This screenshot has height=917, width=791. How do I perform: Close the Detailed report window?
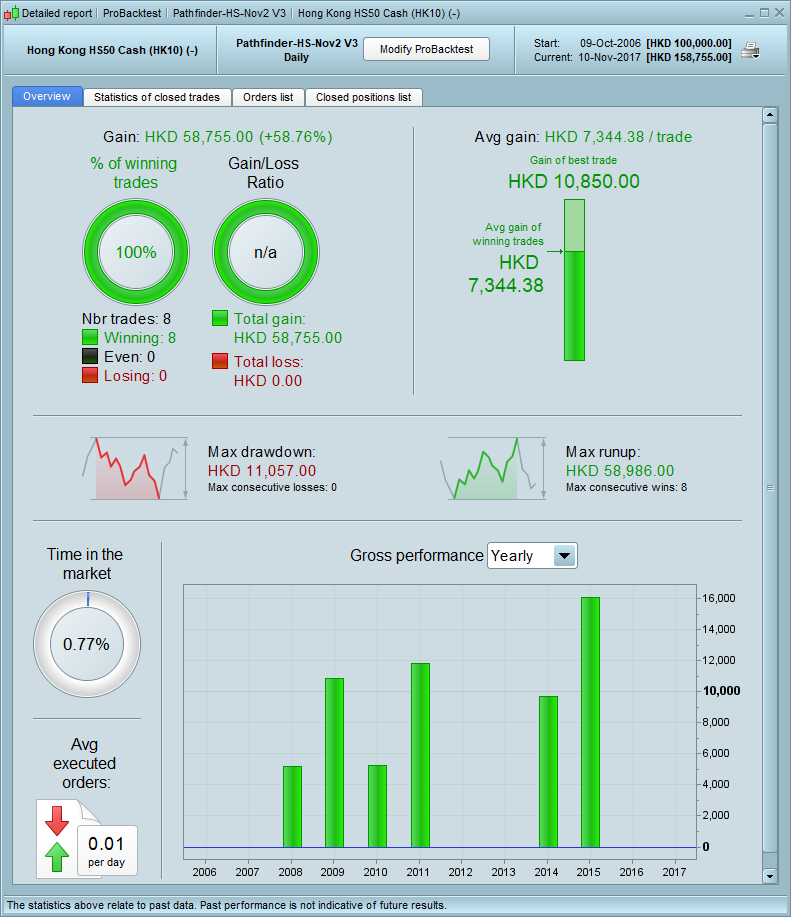tap(779, 13)
